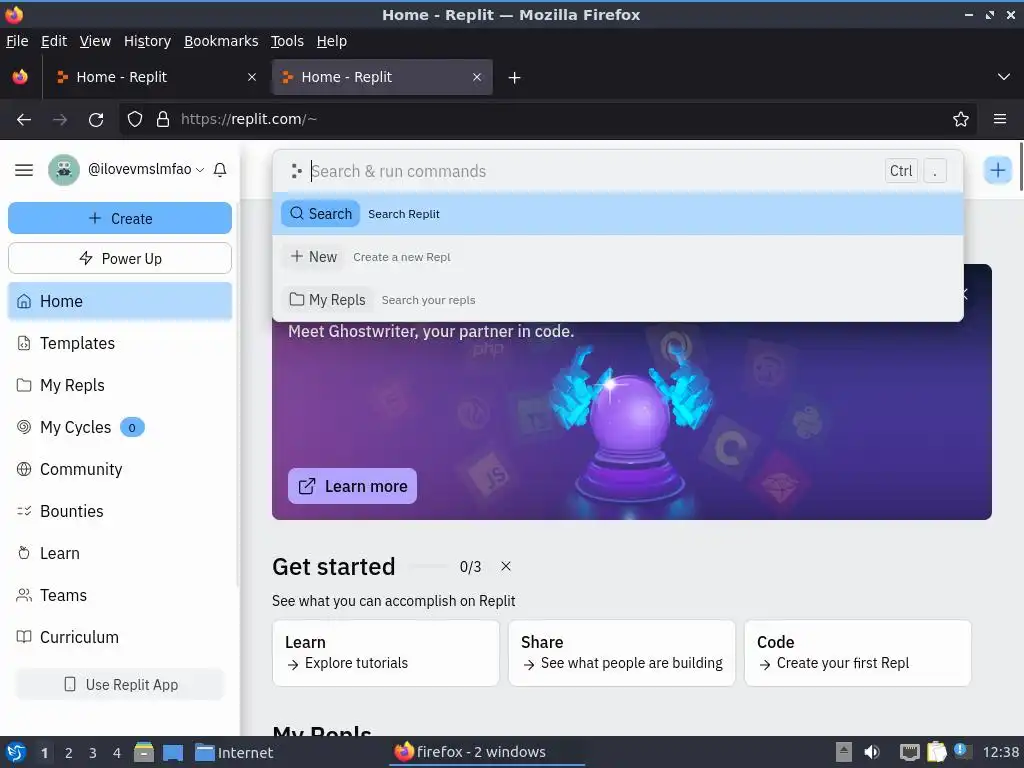
Task: Dismiss the Get started section
Action: click(505, 566)
